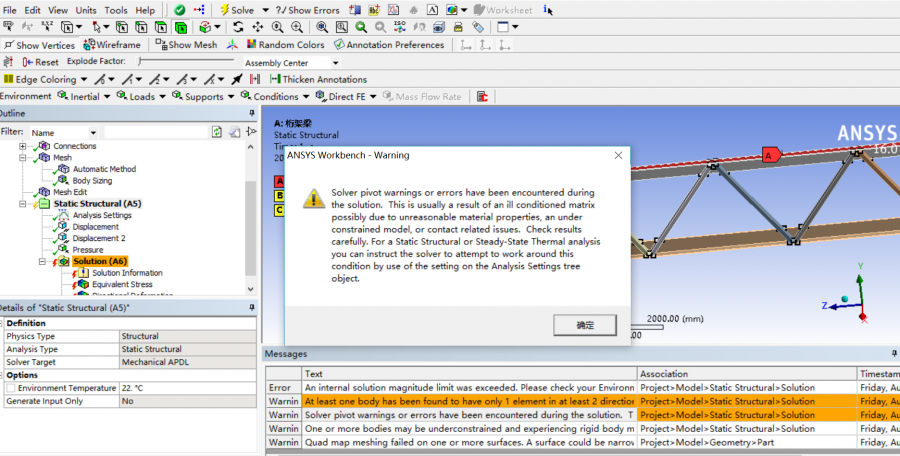
Task: Click the 确定 button in warning dialog
Action: point(584,325)
